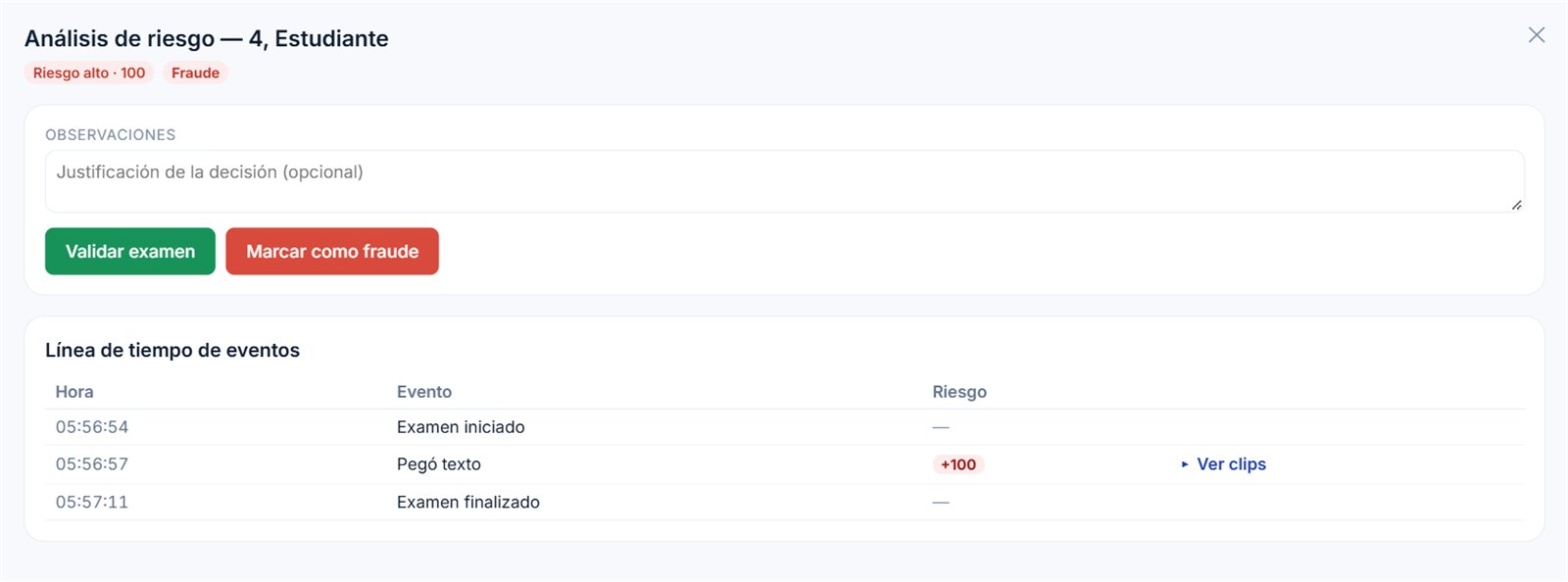
Task: Click the 05:56:54 timestamp
Action: click(x=92, y=427)
